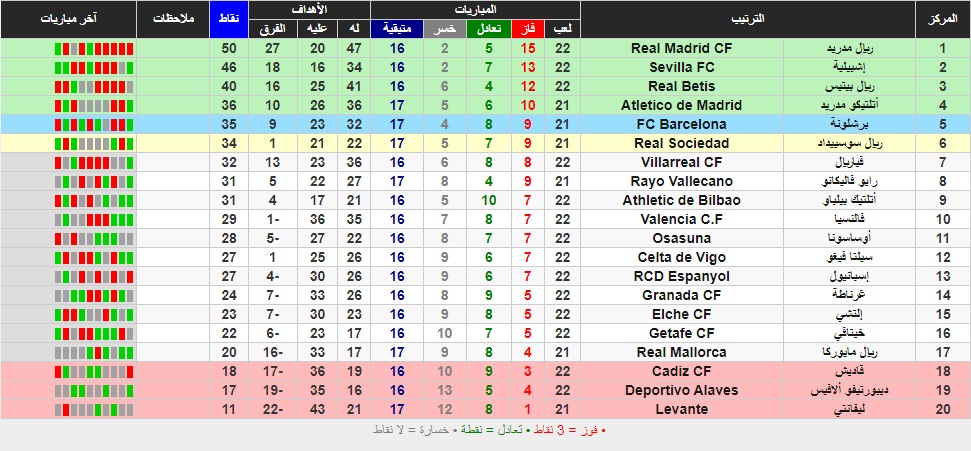971x451 pixels.
Task: Click Cadiz CF's recent form indicator bars
Action: pyautogui.click(x=94, y=372)
